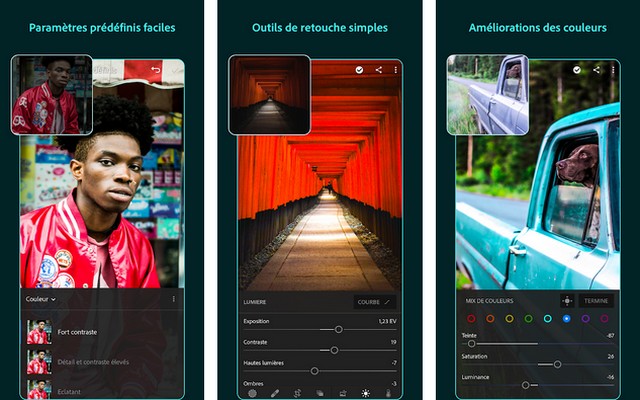Open the three-dot menu on the torii gate screen
Image resolution: width=640 pixels, height=400 pixels.
click(x=396, y=70)
